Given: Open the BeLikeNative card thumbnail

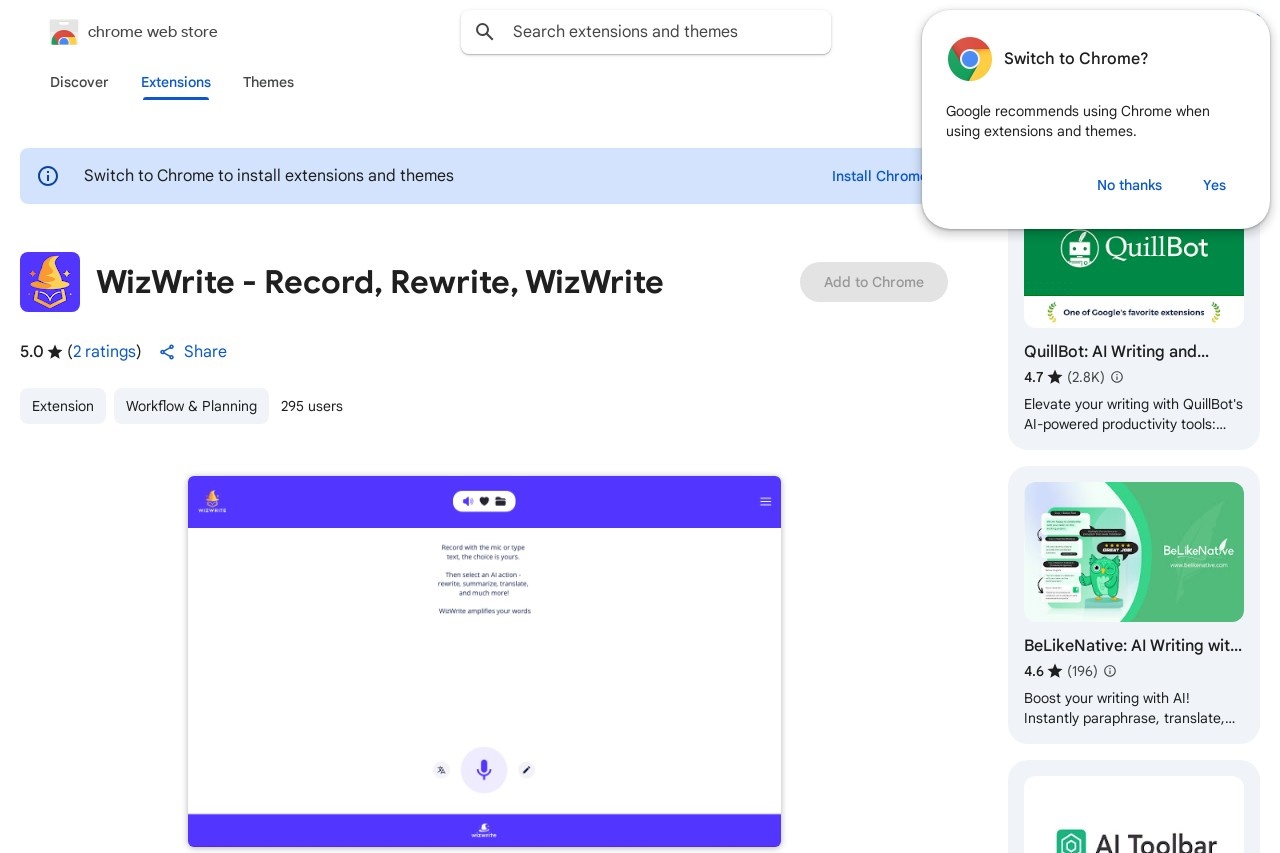Looking at the screenshot, I should 1134,552.
